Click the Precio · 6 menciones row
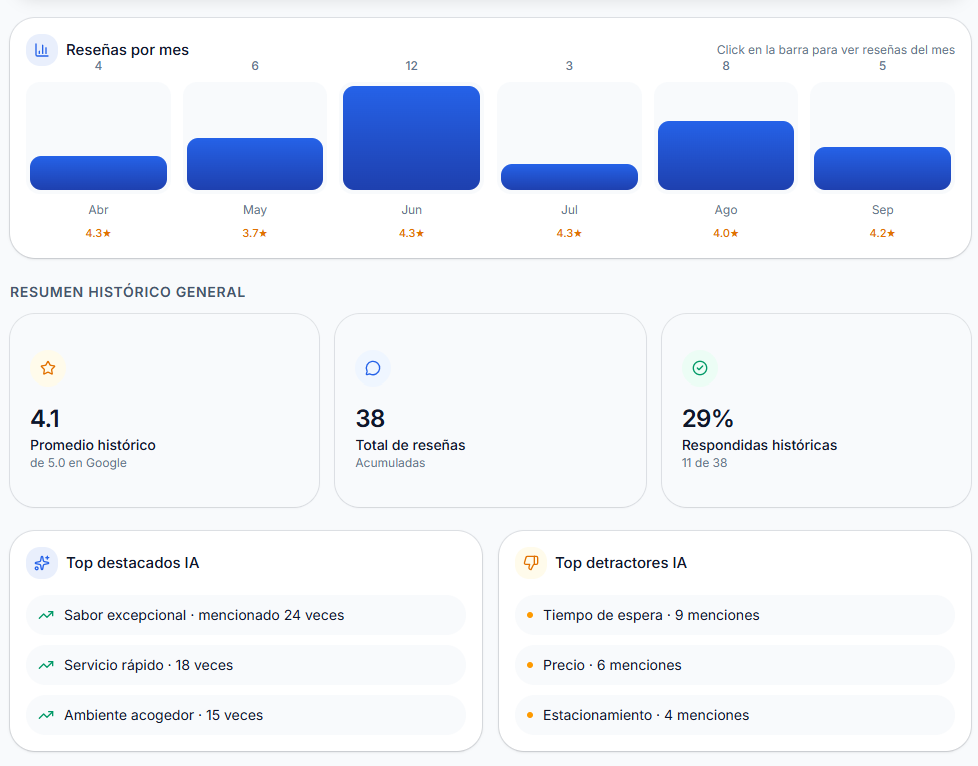Viewport: 978px width, 766px height. (x=735, y=665)
